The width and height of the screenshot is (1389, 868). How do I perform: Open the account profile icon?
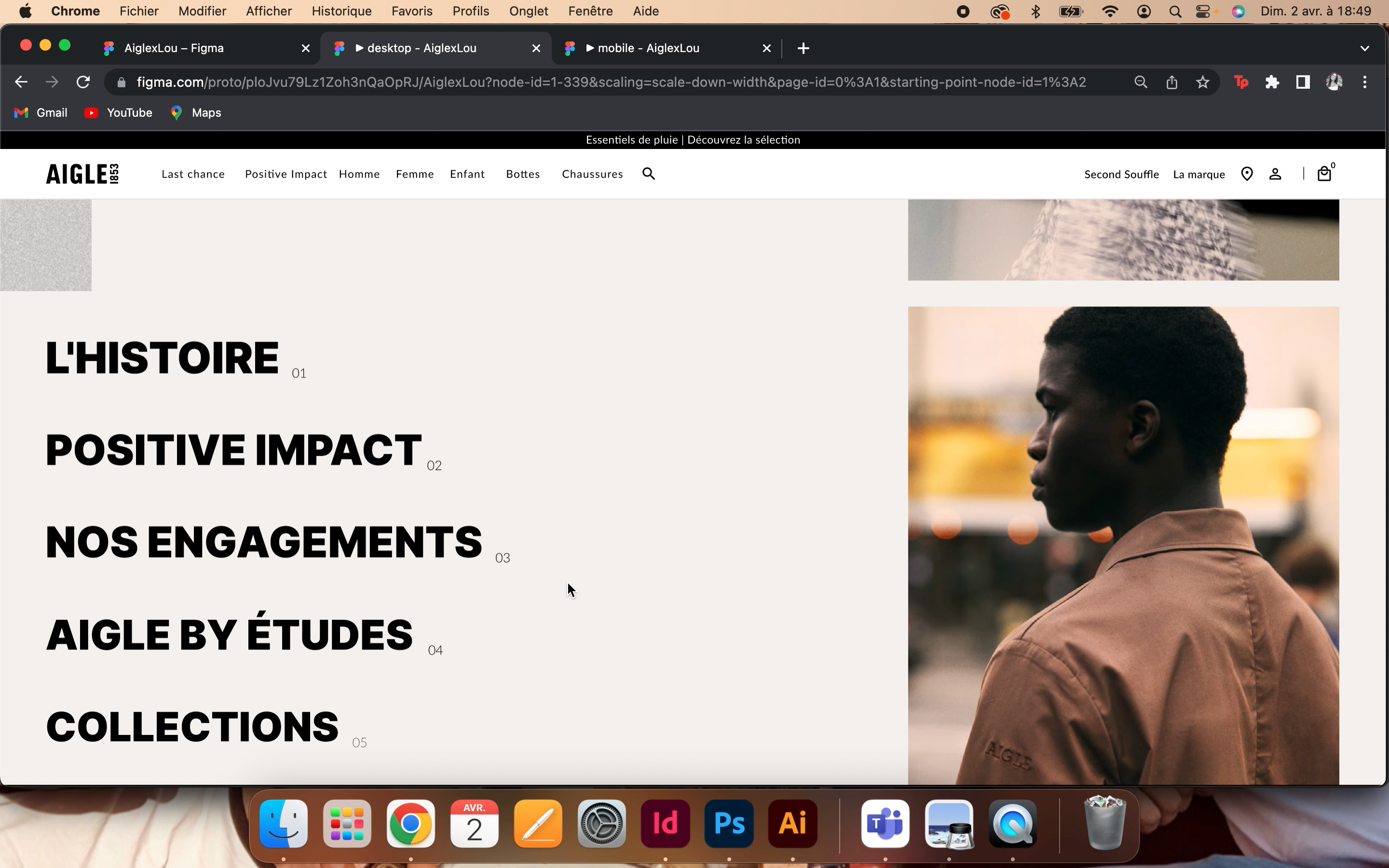[1275, 174]
